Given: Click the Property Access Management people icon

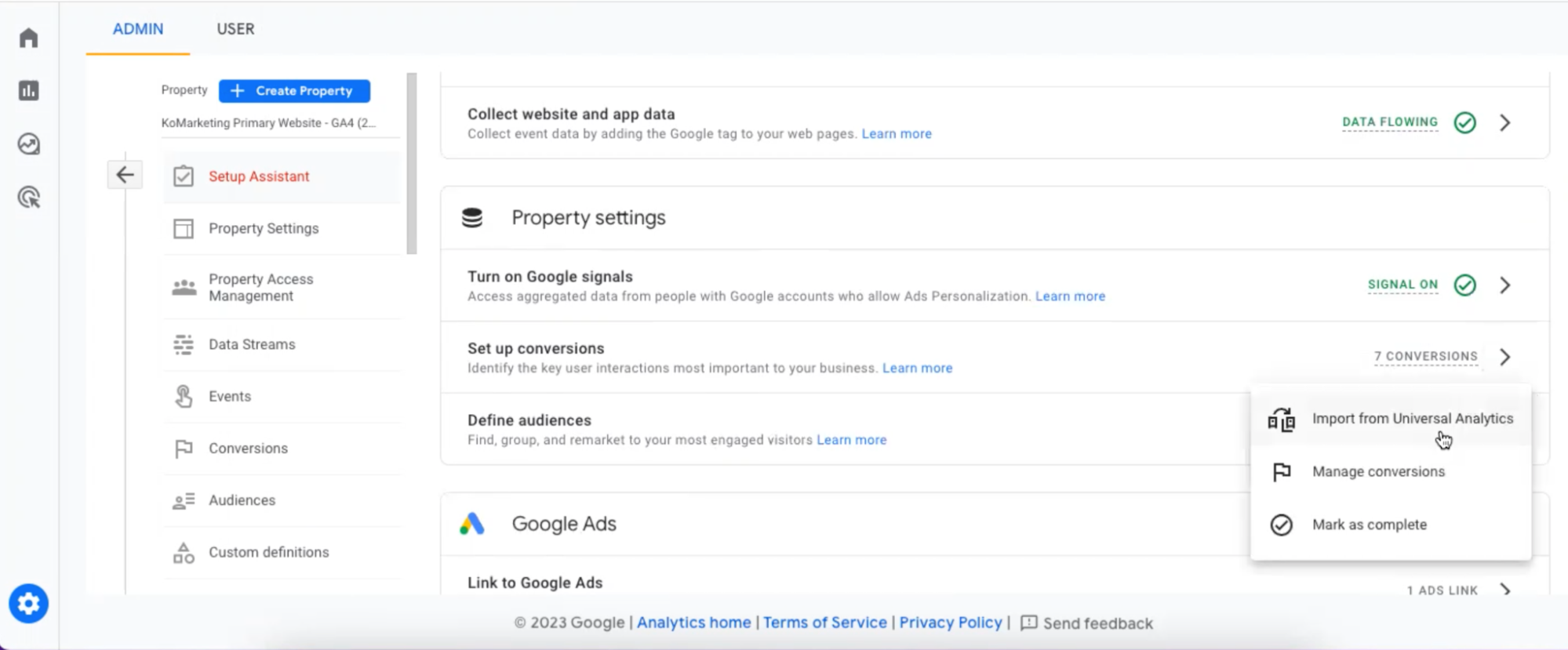Looking at the screenshot, I should click(x=184, y=288).
